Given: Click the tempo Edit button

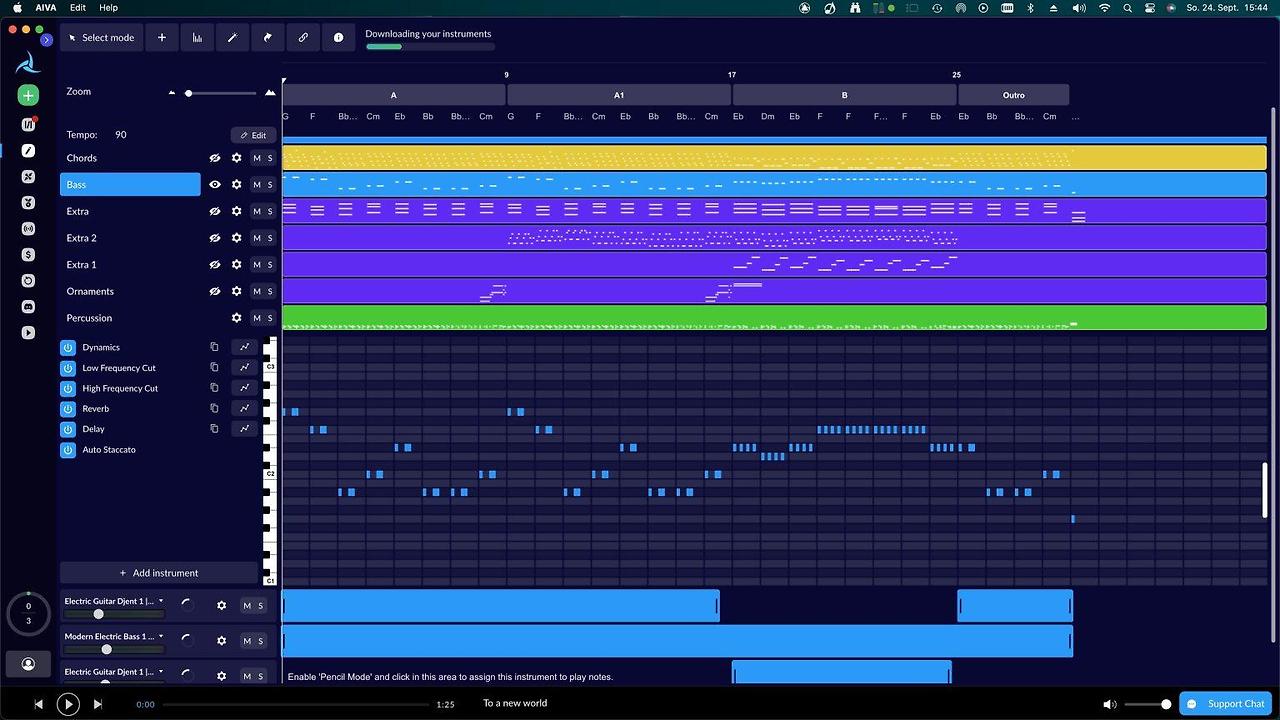Looking at the screenshot, I should coord(254,135).
